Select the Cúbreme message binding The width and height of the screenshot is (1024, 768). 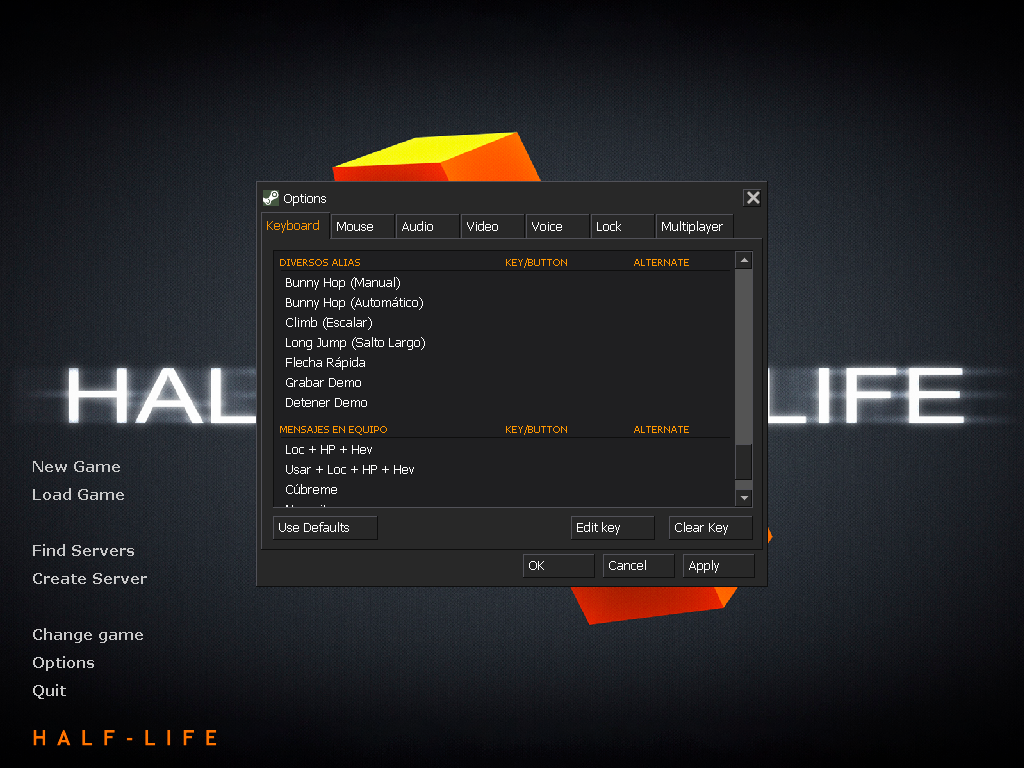pos(503,490)
